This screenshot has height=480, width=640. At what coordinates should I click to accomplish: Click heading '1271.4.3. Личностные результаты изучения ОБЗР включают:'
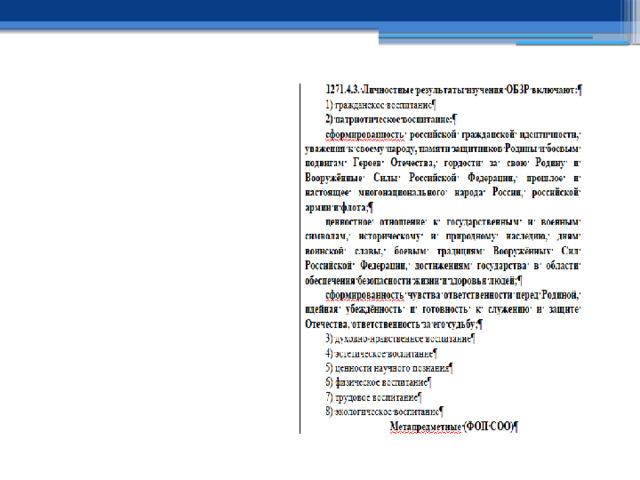[x=453, y=90]
